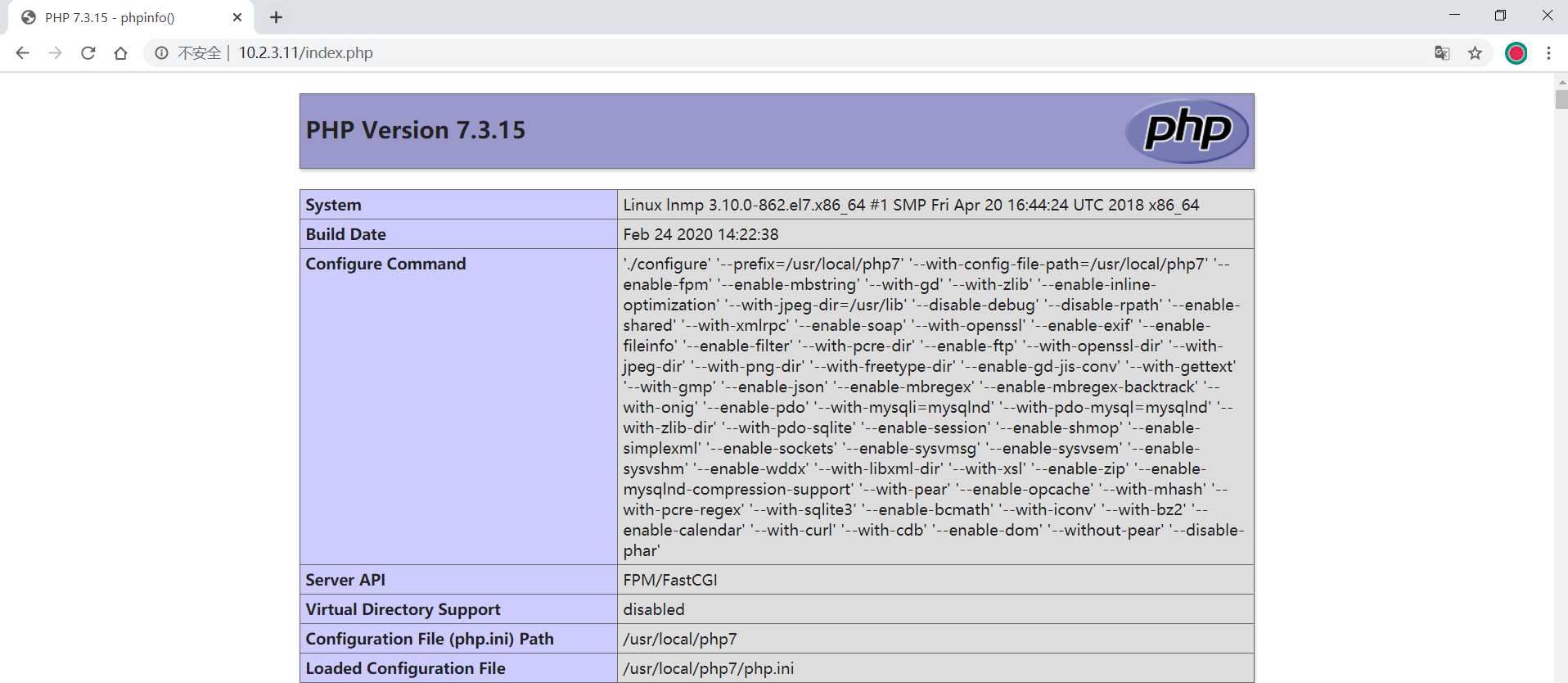Click the Linux lnmp system value
The height and width of the screenshot is (683, 1568).
(x=911, y=205)
